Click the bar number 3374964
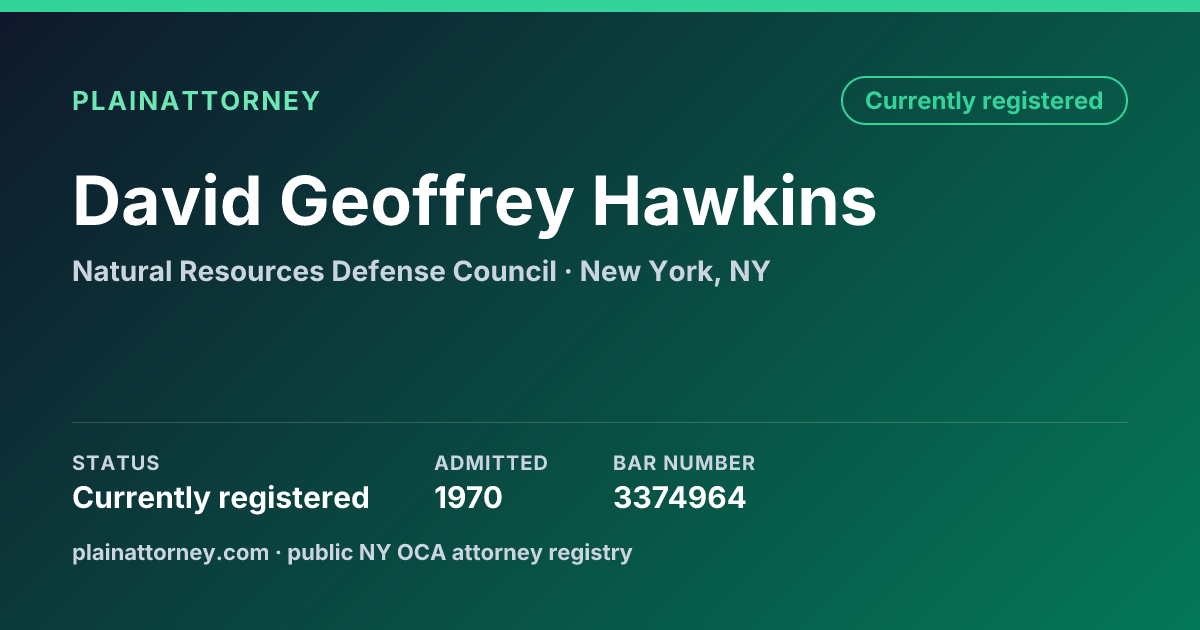This screenshot has height=630, width=1200. click(679, 497)
